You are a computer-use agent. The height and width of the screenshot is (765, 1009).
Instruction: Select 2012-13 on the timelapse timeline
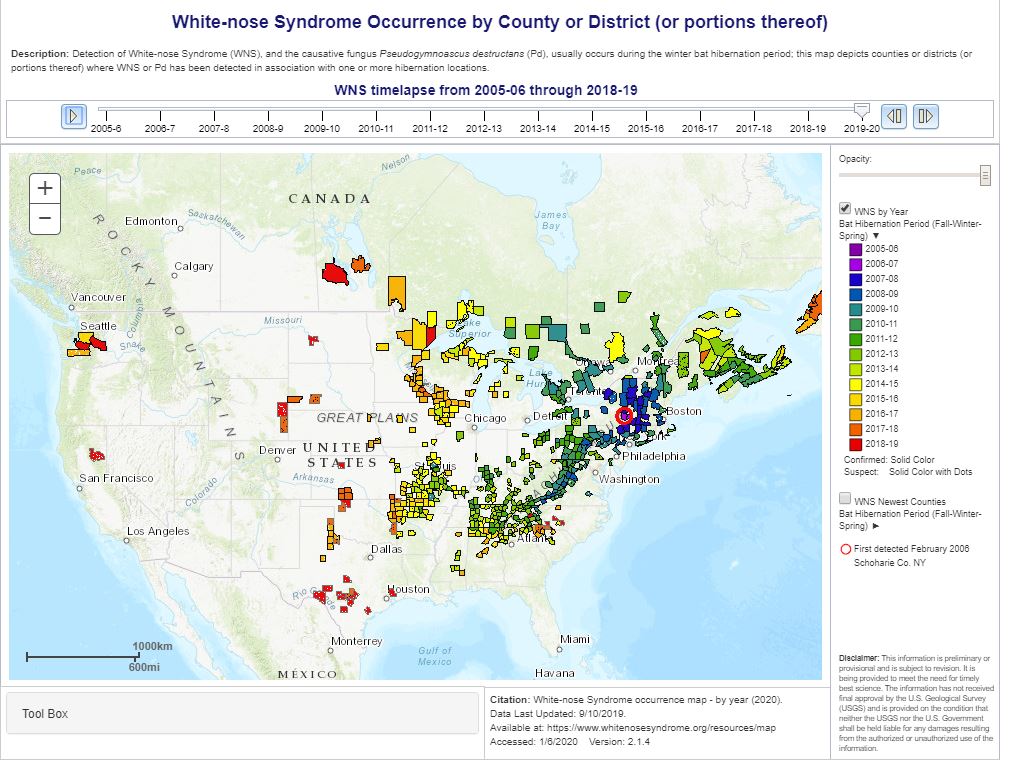(x=484, y=128)
